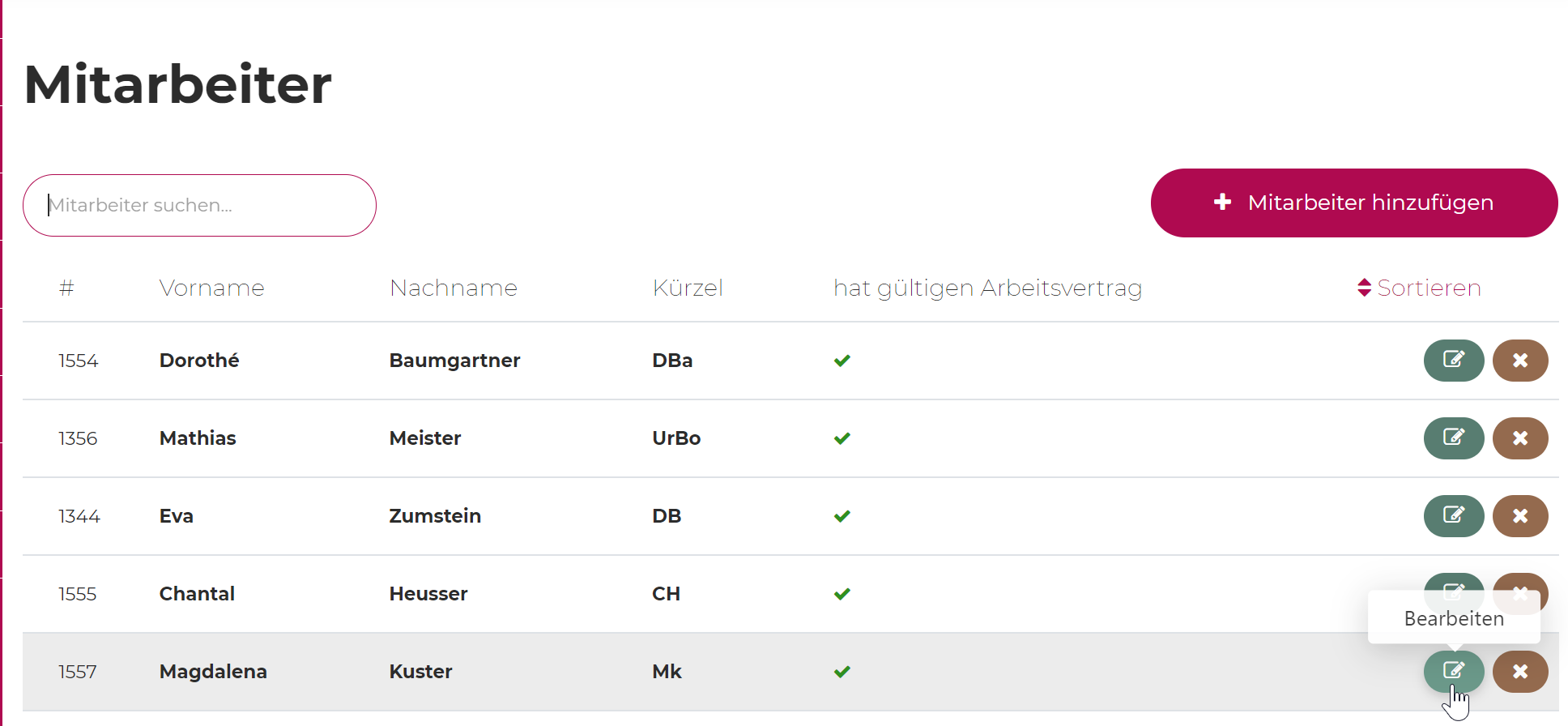Click edit icon for Magdalena Kuster
Viewport: 1568px width, 726px height.
tap(1453, 672)
